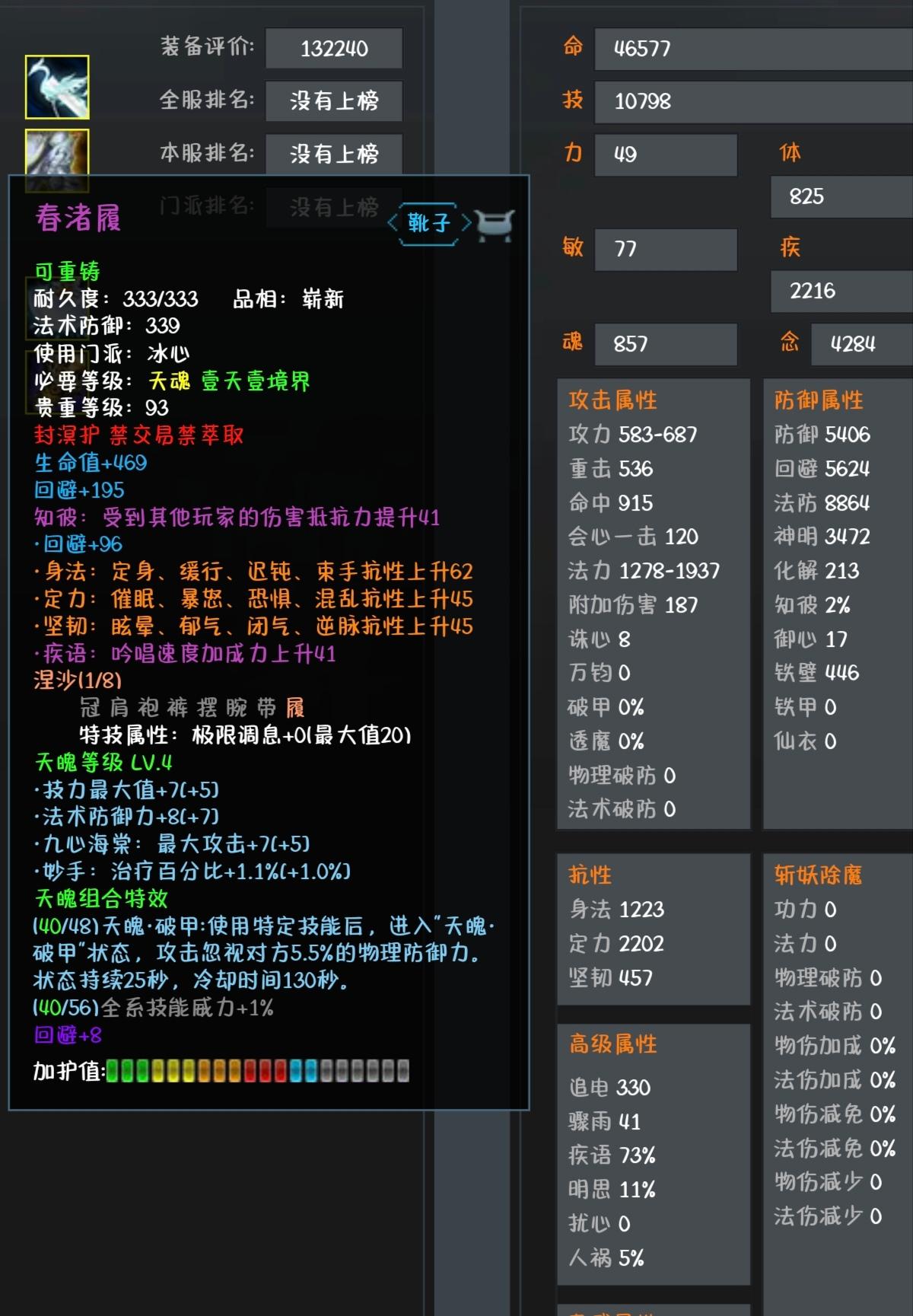The image size is (913, 1316).
Task: Click the 法力 1278-1937 stat
Action: [x=644, y=571]
